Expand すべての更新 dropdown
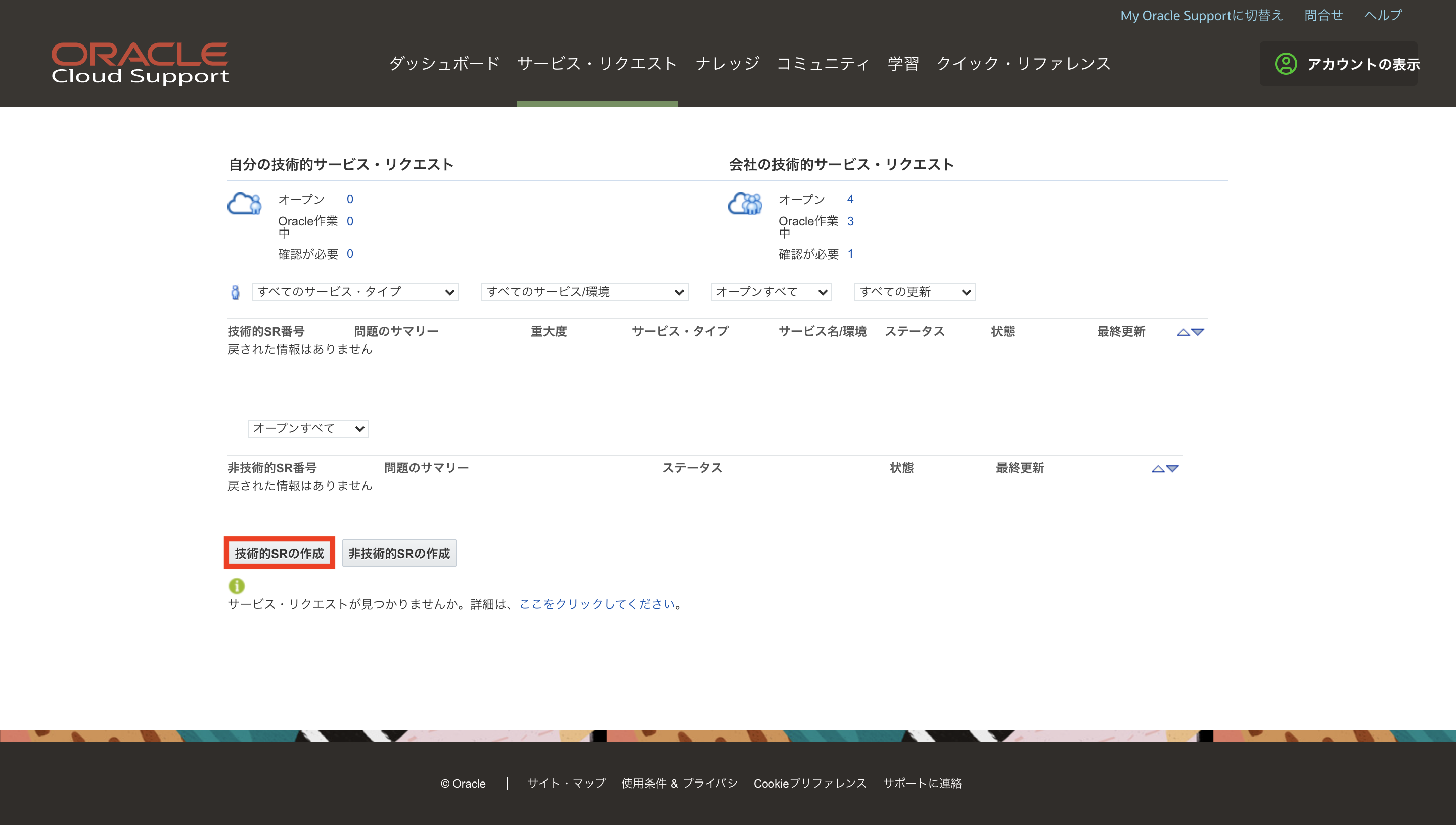 (912, 292)
